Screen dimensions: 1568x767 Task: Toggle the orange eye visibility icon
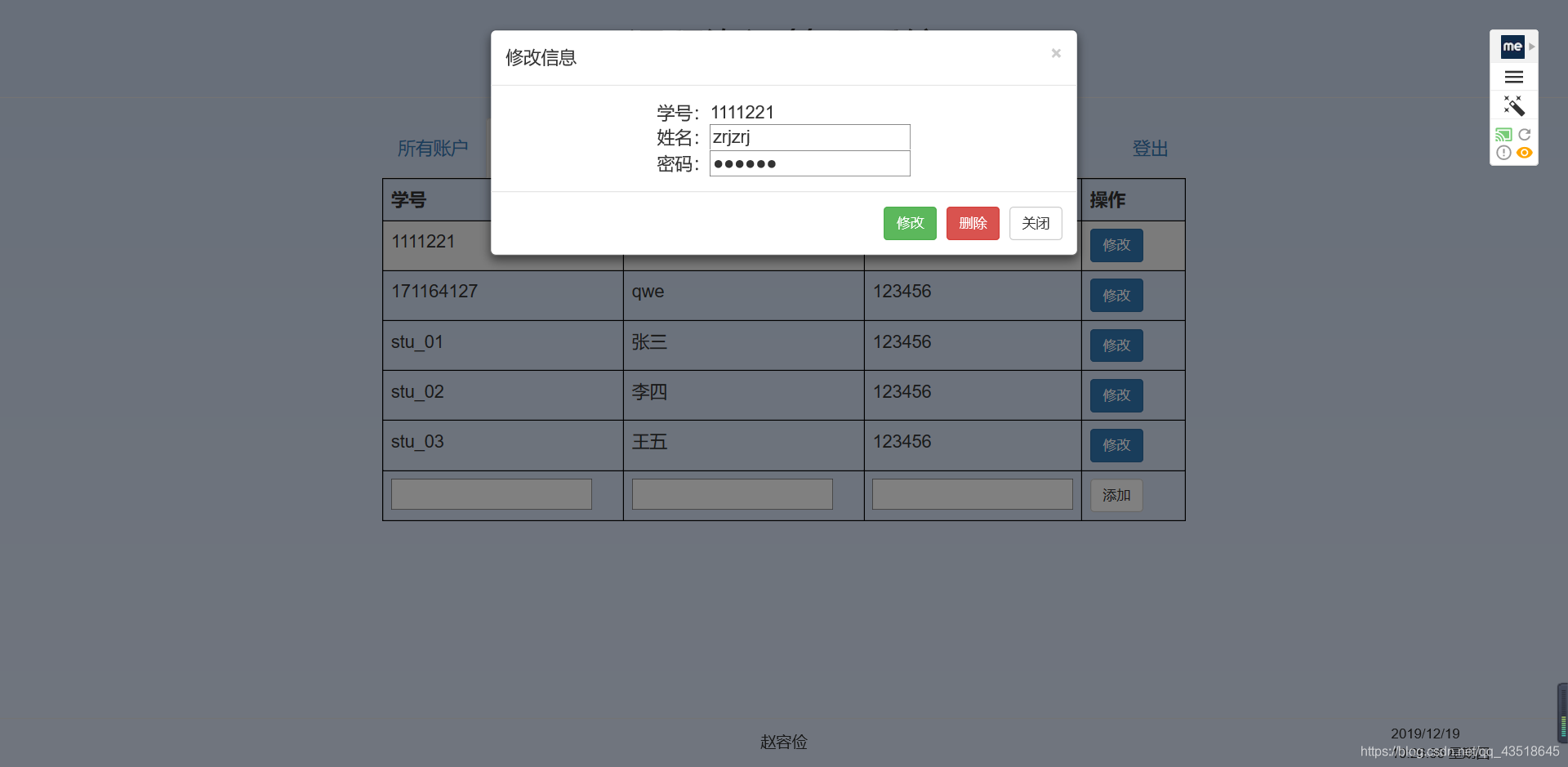pos(1525,153)
